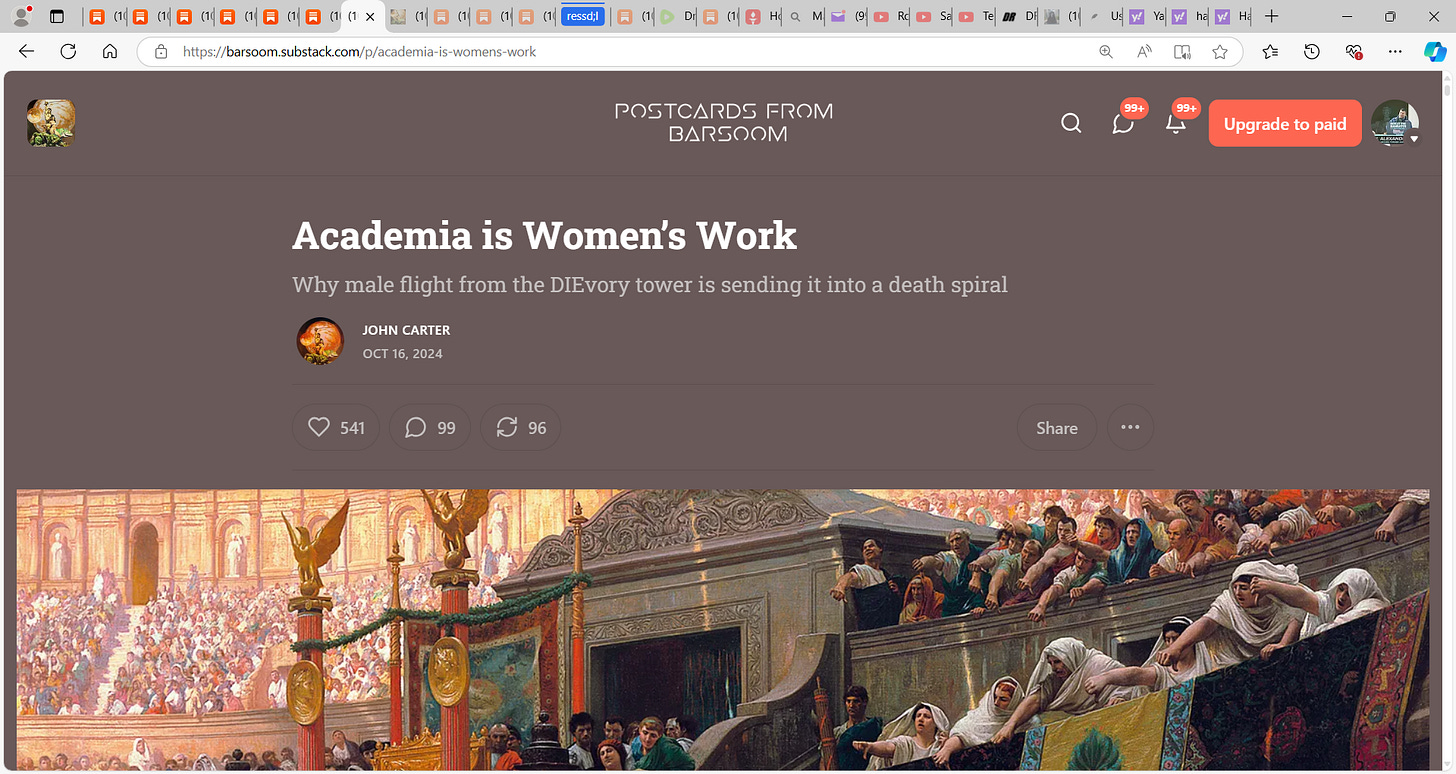This screenshot has height=774, width=1456.
Task: Add this page to favorites star
Action: [1220, 52]
